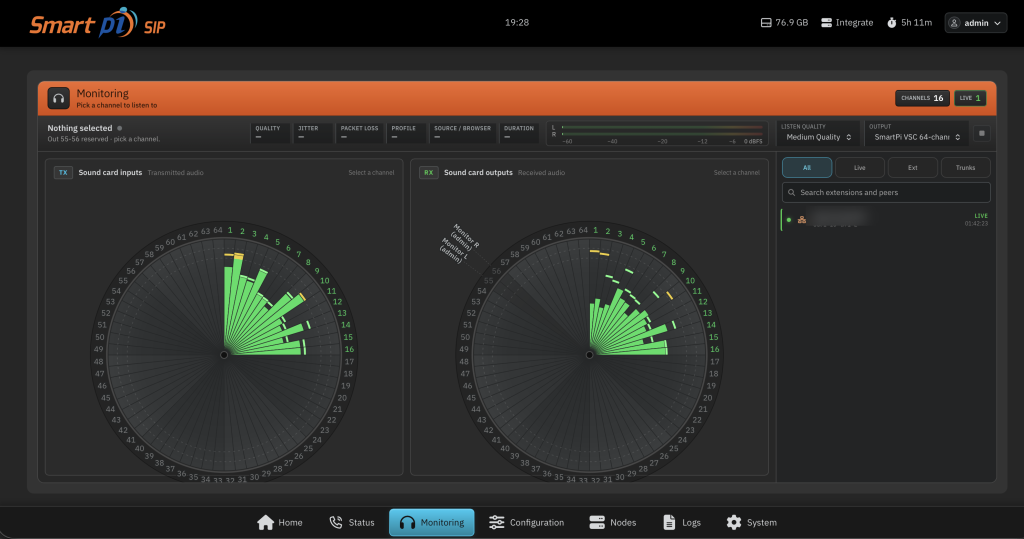Click the magnifier icon in search box
Screen dimensions: 1024x539
point(792,193)
